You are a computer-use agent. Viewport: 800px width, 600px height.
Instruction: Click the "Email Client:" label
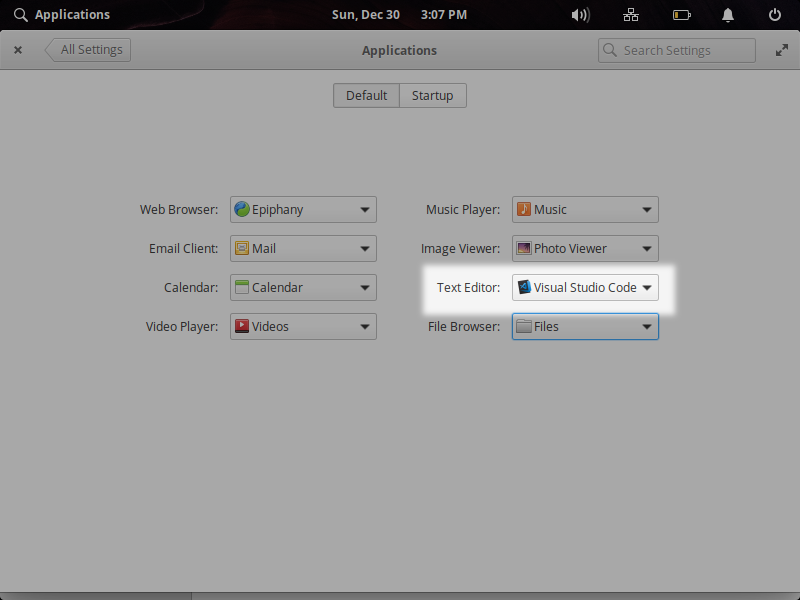183,248
